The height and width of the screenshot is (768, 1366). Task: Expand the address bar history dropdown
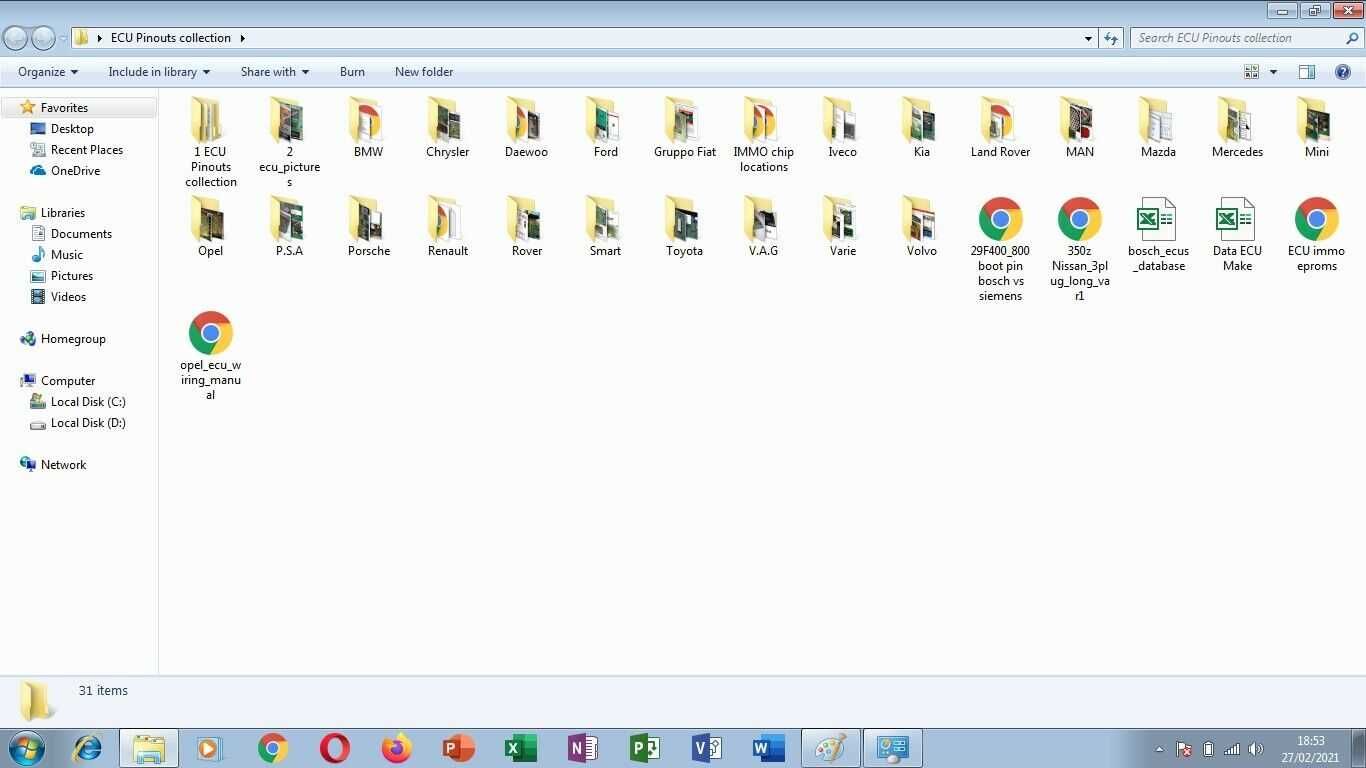coord(1088,38)
